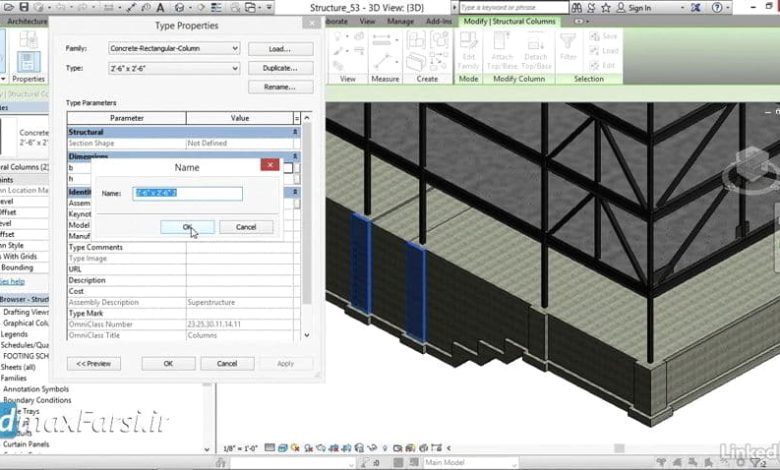Click the scroll down arrow in type parameters

[307, 335]
